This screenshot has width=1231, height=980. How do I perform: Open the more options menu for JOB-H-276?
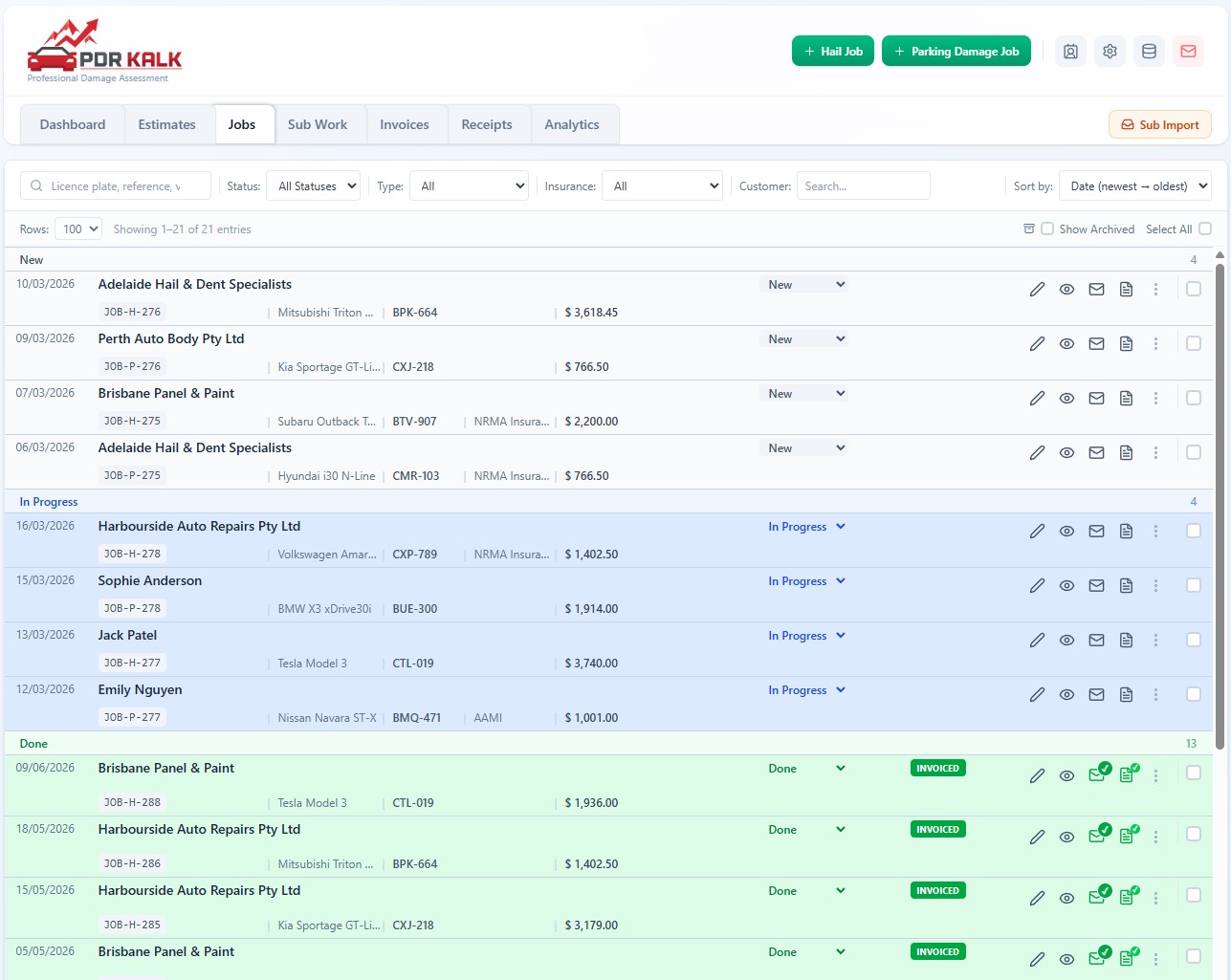1155,290
